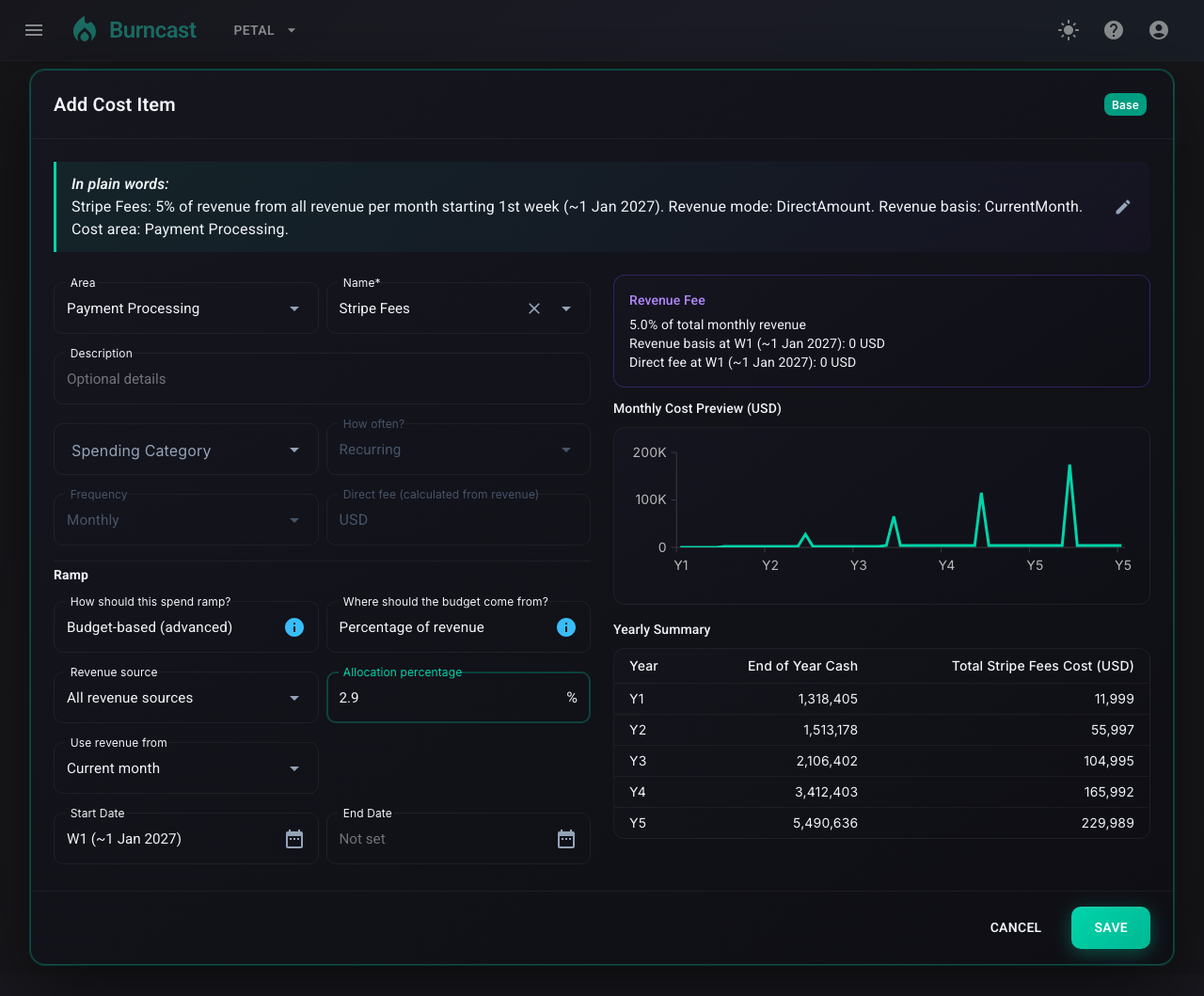Click the Revenue Fee heading
Image resolution: width=1204 pixels, height=996 pixels.
[x=667, y=300]
